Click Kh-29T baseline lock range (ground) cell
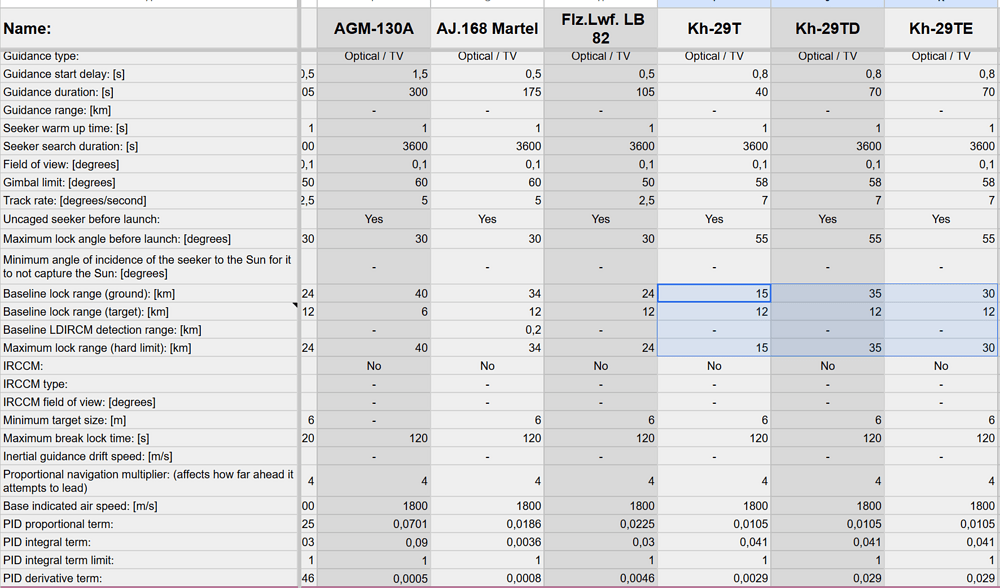 (x=714, y=294)
